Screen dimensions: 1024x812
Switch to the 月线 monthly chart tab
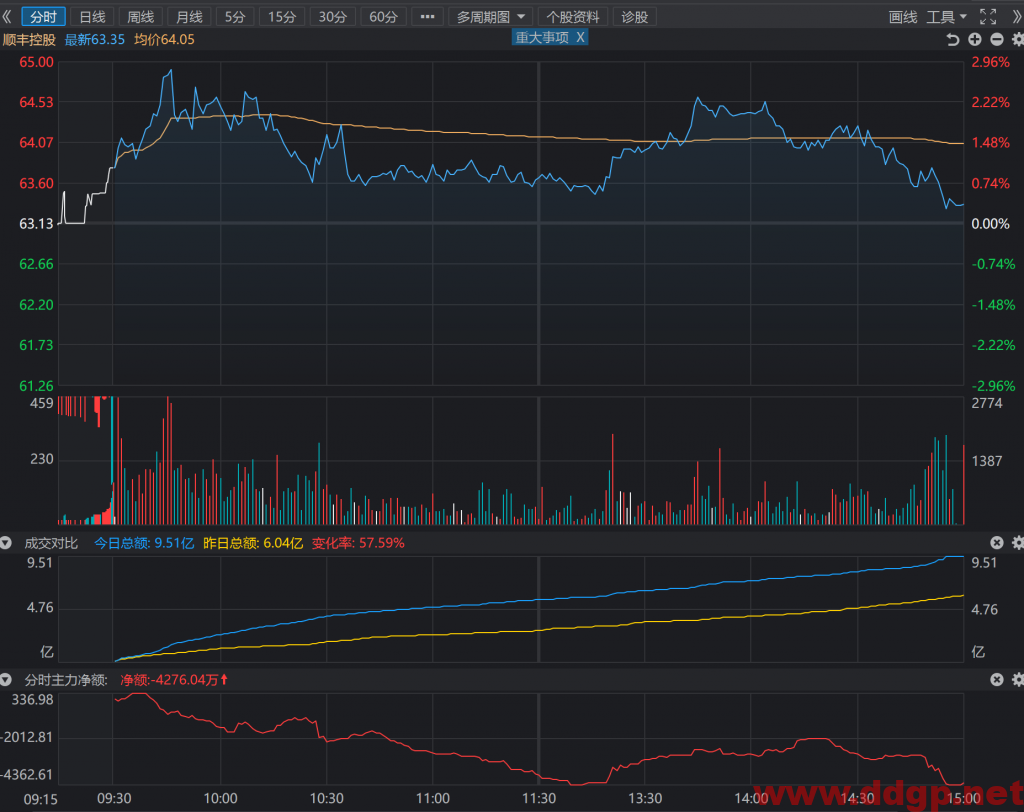(189, 17)
